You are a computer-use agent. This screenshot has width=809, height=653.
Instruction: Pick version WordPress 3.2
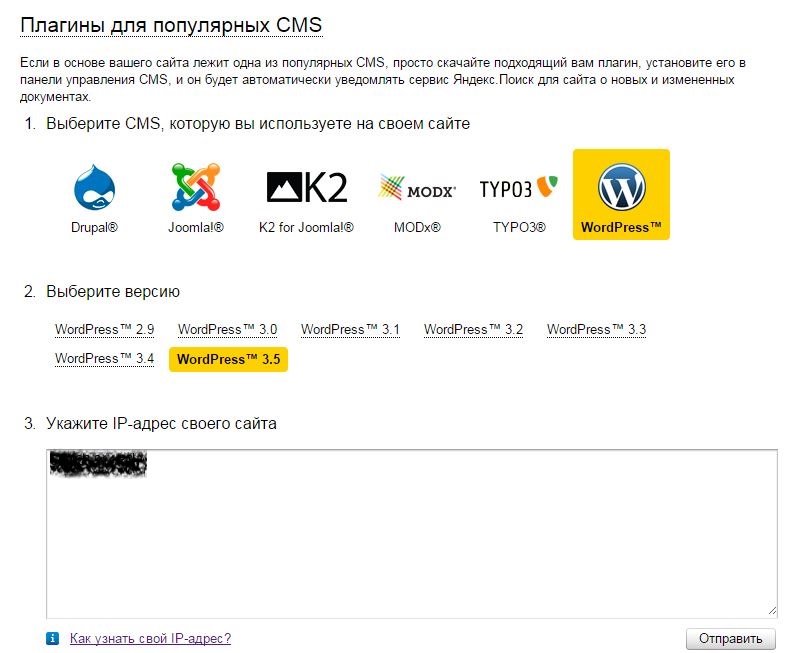point(473,329)
